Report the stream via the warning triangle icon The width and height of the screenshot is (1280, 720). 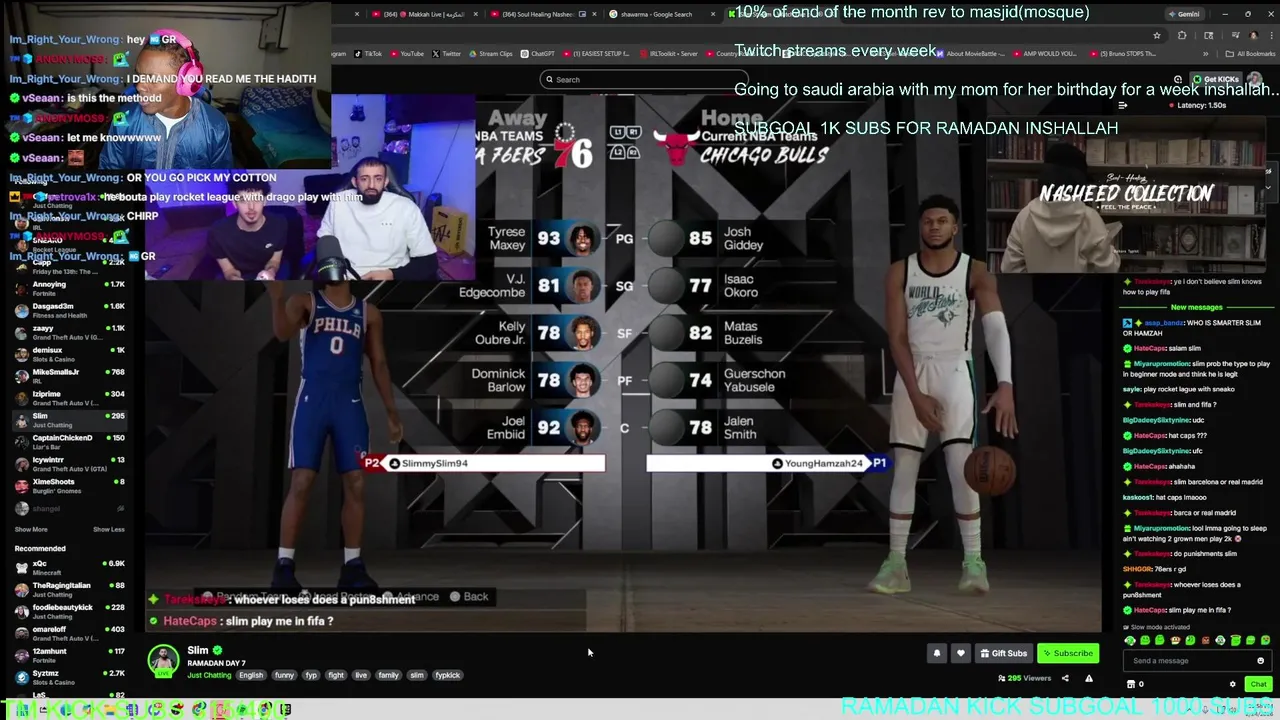coord(1089,678)
